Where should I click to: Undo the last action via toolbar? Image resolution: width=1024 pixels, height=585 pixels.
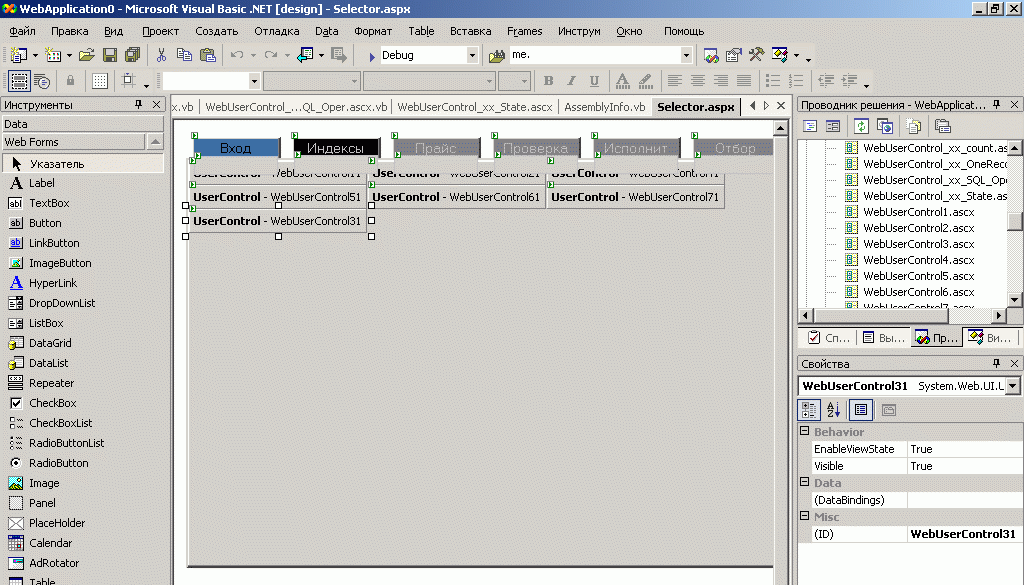(x=236, y=55)
